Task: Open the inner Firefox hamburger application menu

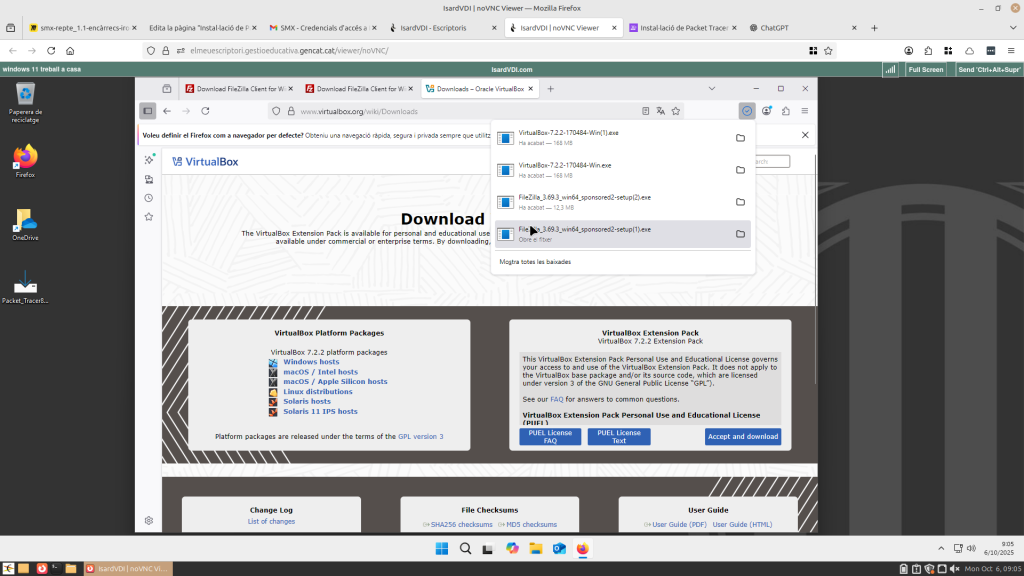Action: 805,111
